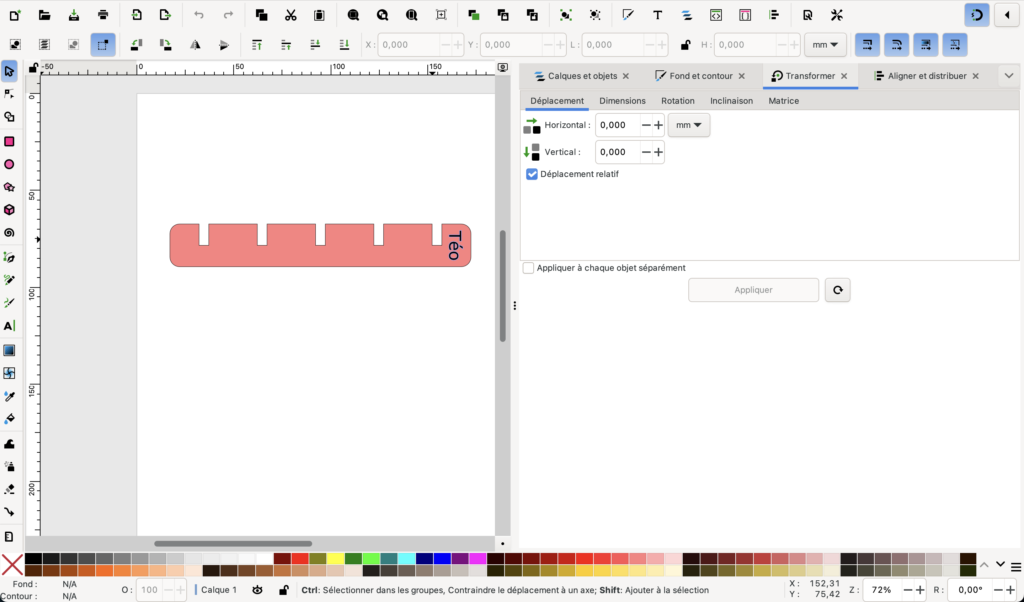Open the toolbar mm units dropdown
This screenshot has height=602, width=1024.
[x=825, y=45]
